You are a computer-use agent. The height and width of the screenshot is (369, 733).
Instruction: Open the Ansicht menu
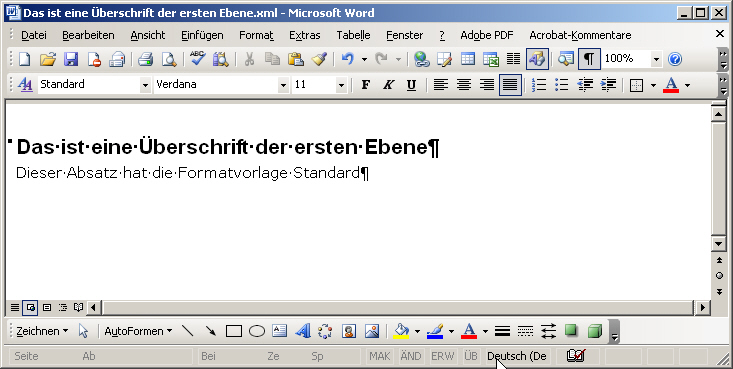point(148,35)
